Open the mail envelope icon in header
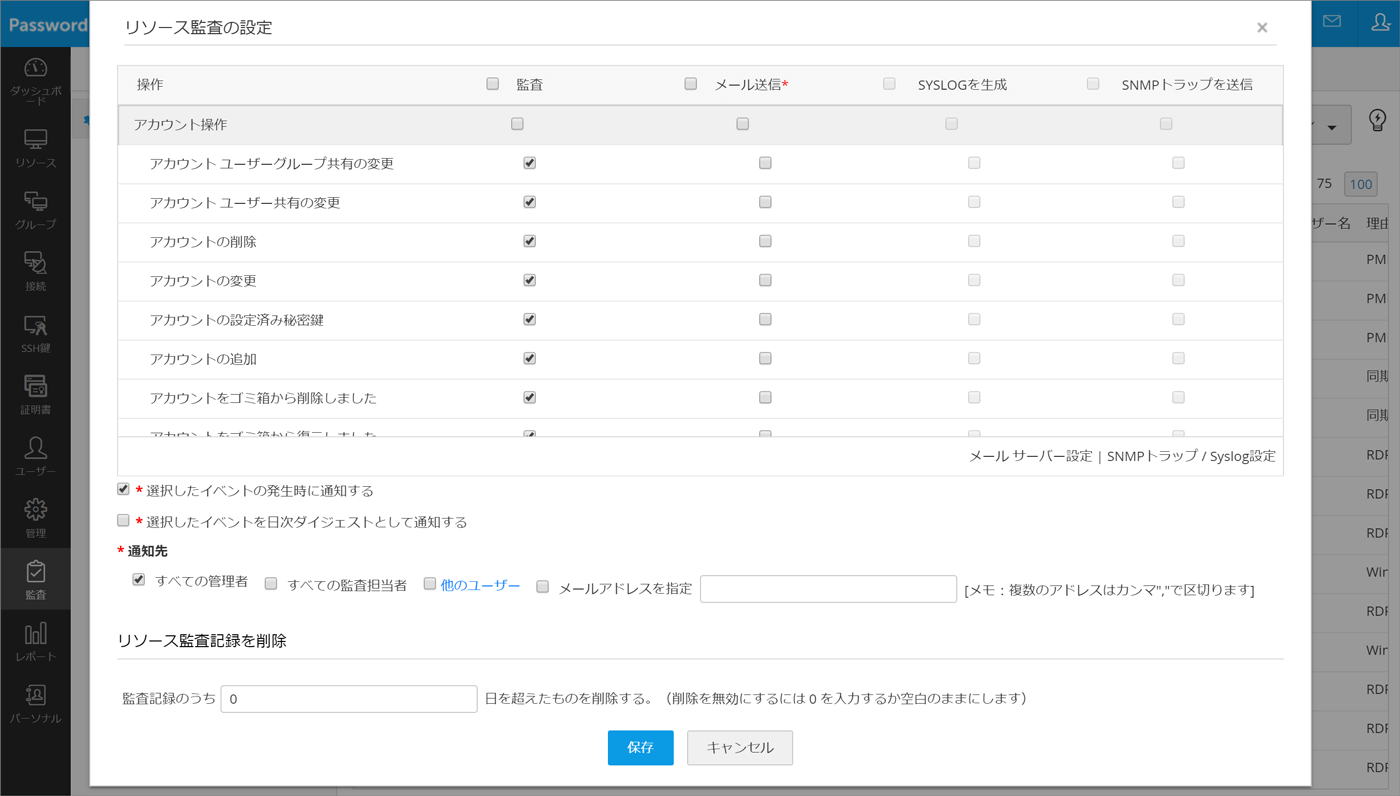 click(1332, 21)
